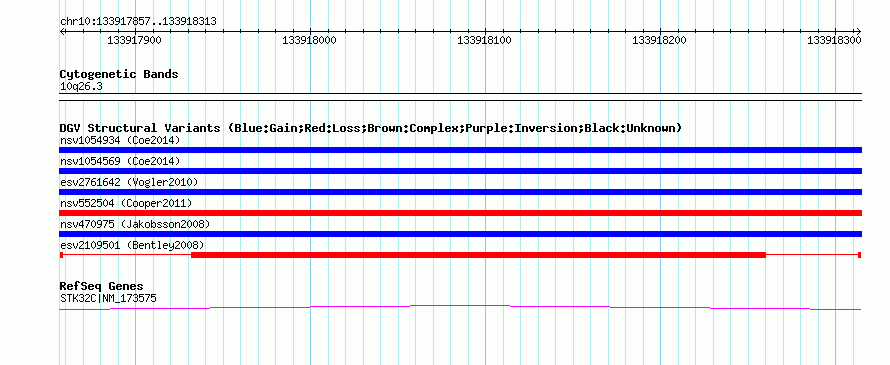
Task: Click the DGV Structural Variants track title
Action: coord(370,128)
